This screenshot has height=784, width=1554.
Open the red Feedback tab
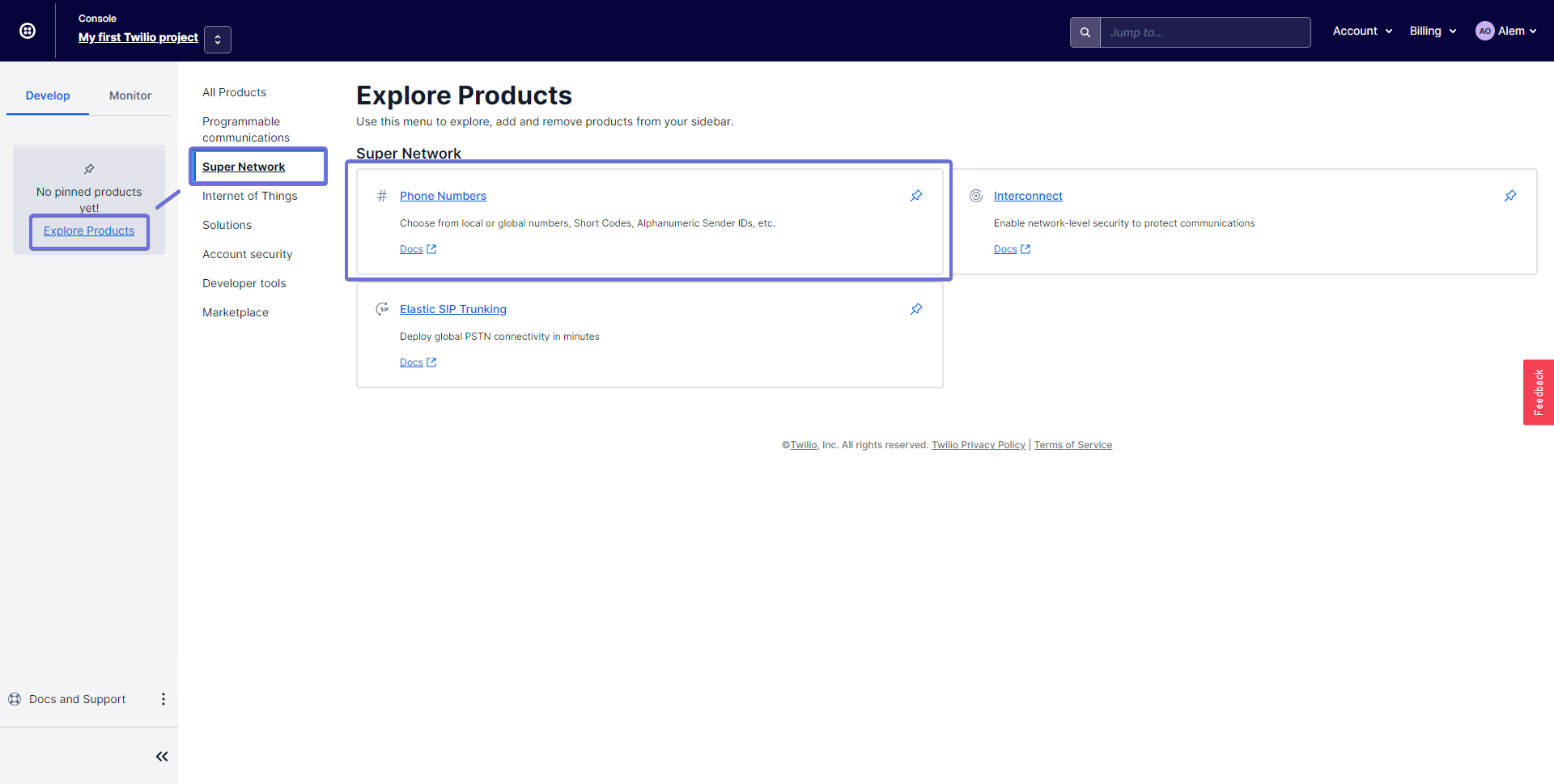click(x=1539, y=392)
